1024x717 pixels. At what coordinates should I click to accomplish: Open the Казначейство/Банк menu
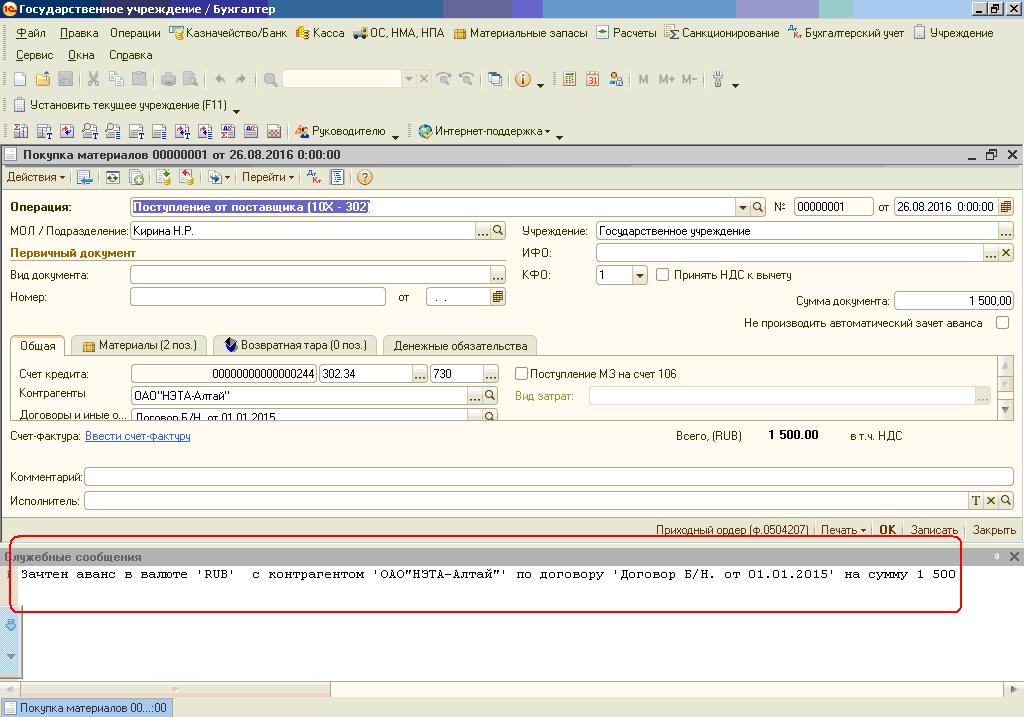228,33
